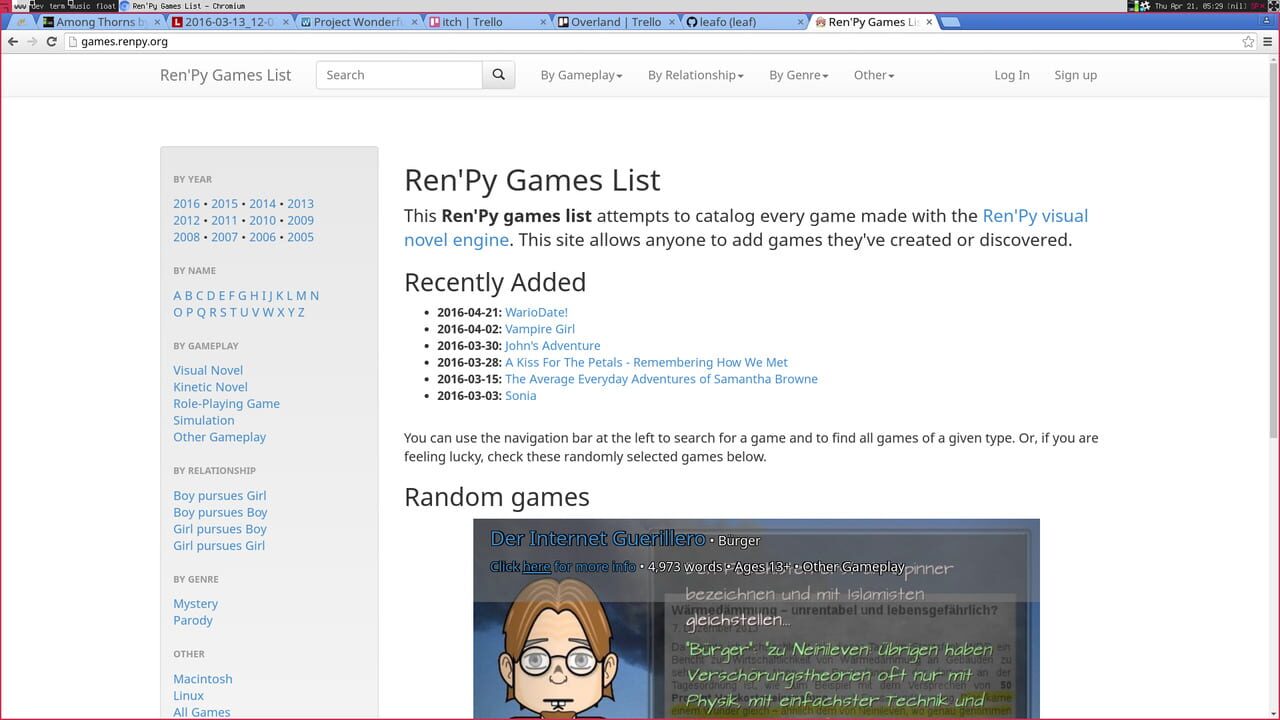Open the By Relationship dropdown menu
Screen dimensions: 1280x720
coord(695,75)
